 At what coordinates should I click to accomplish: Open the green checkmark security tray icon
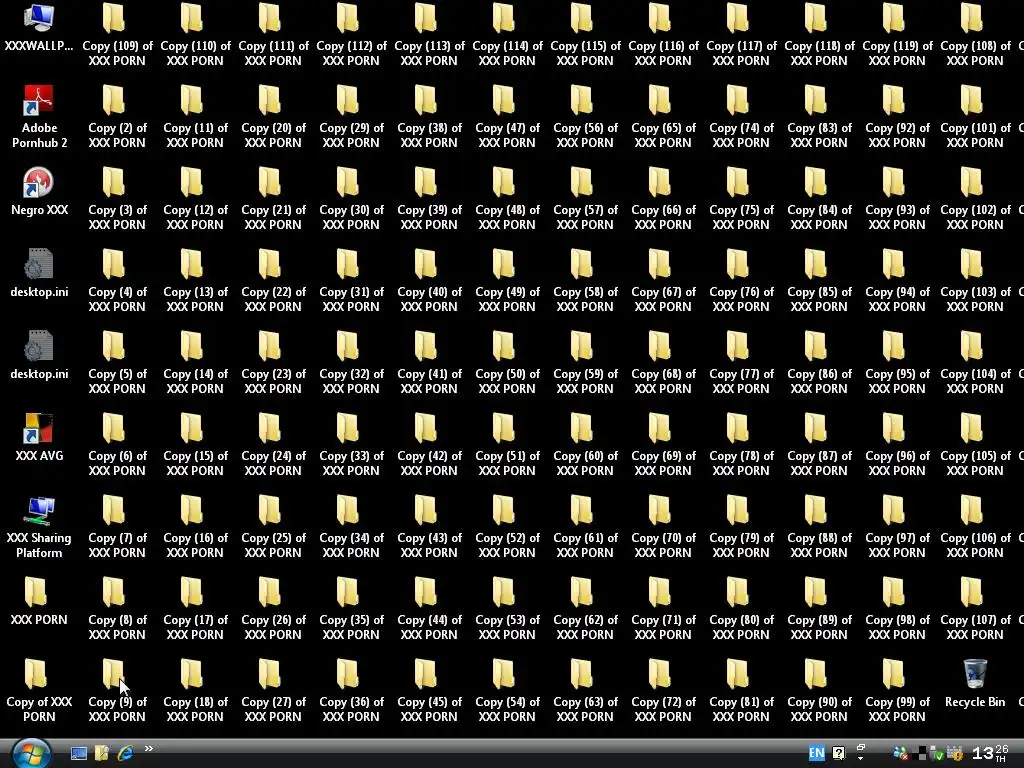936,754
